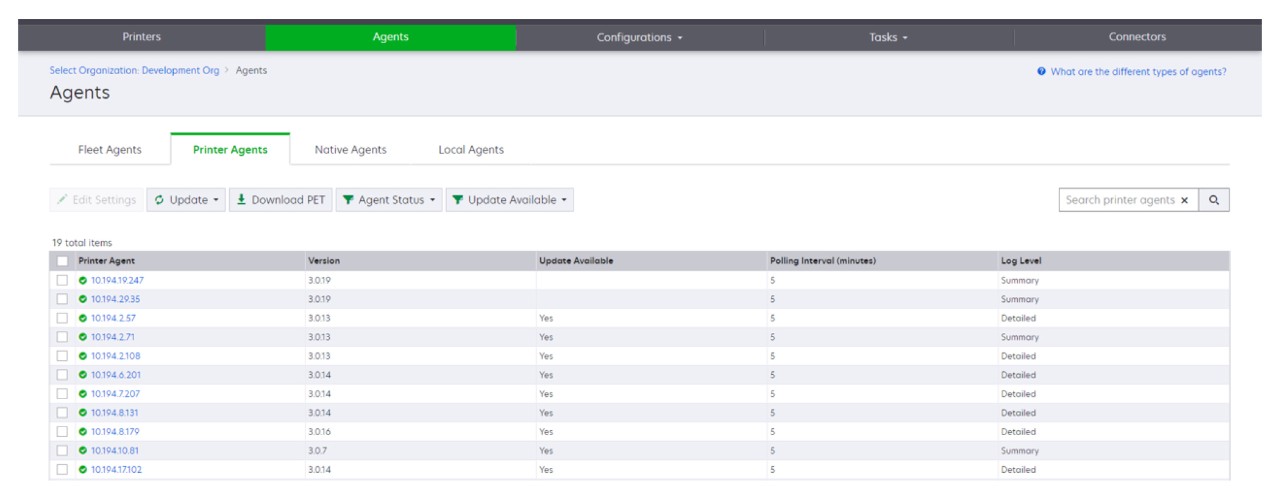Click the help question mark icon
The image size is (1280, 502).
pyautogui.click(x=1042, y=72)
